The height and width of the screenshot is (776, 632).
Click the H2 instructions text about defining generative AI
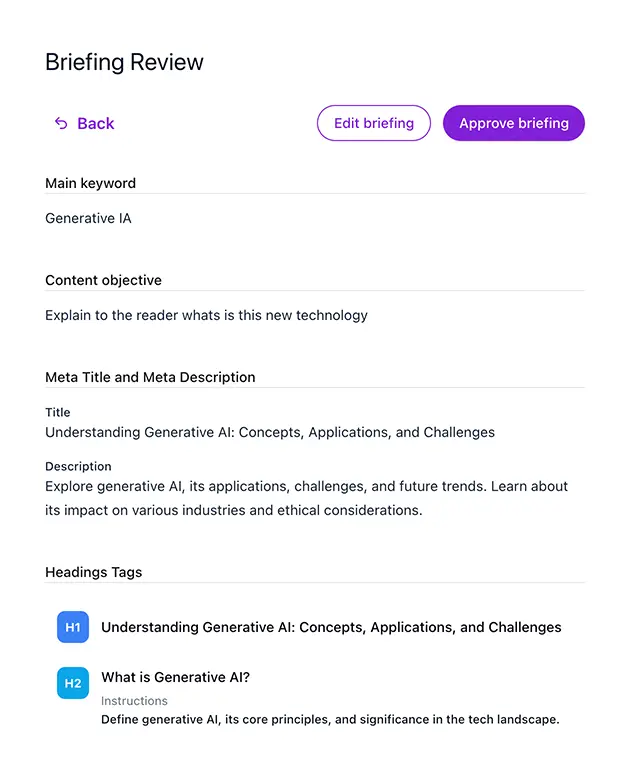[x=330, y=719]
